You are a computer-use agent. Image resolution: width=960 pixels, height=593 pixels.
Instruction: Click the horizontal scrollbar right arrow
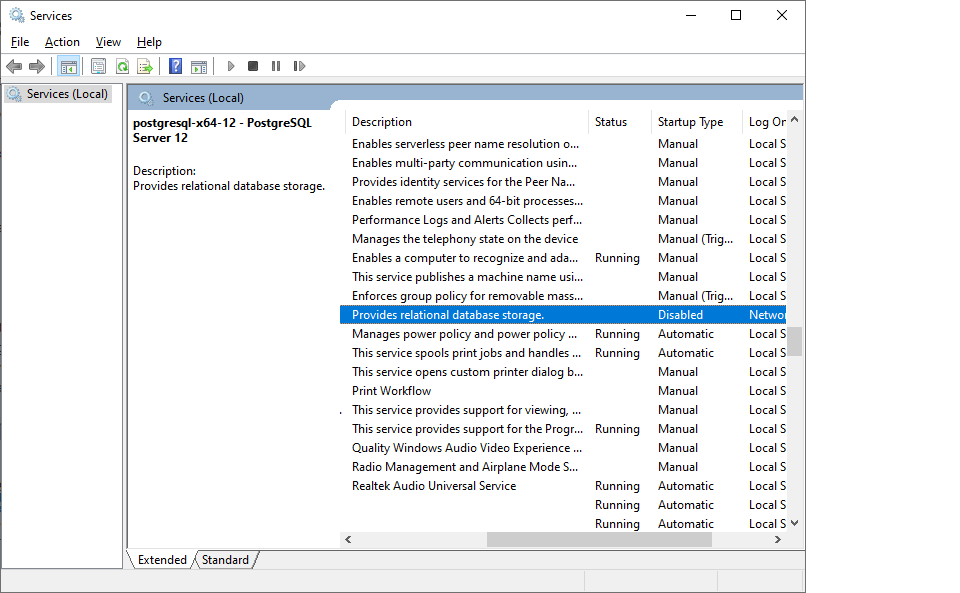pyautogui.click(x=778, y=540)
